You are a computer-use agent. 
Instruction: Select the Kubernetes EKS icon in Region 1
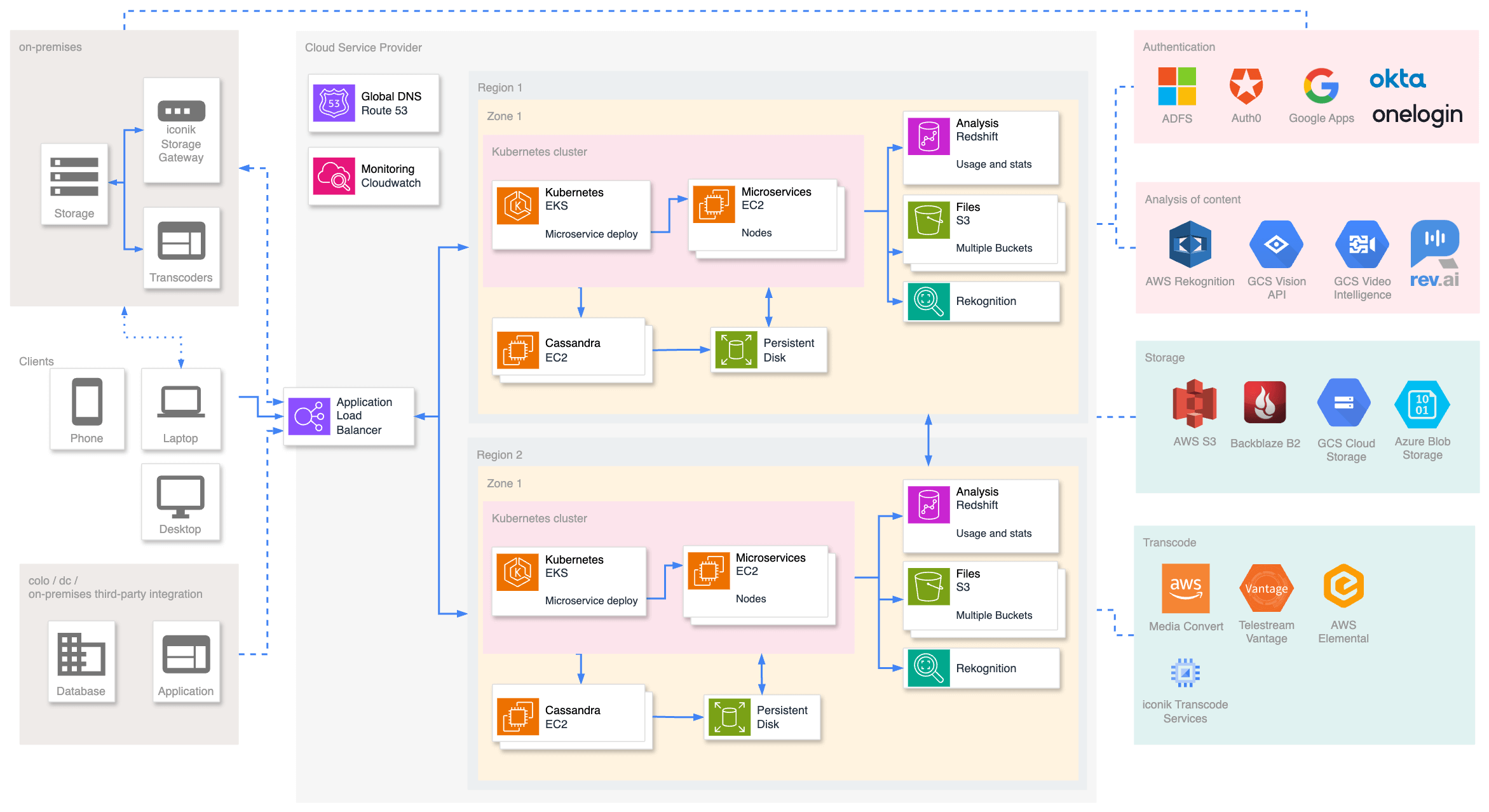click(519, 206)
